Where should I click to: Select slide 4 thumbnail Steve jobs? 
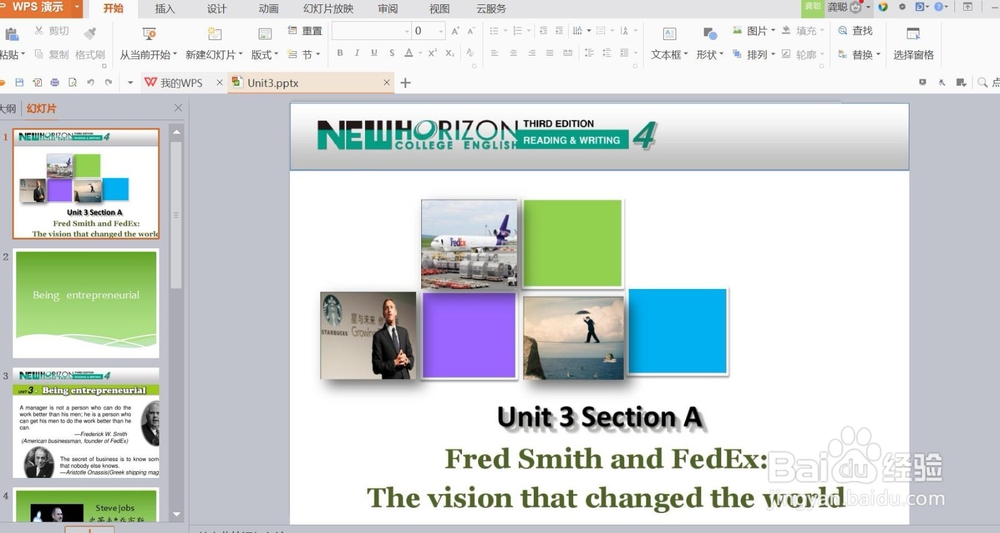[86, 505]
